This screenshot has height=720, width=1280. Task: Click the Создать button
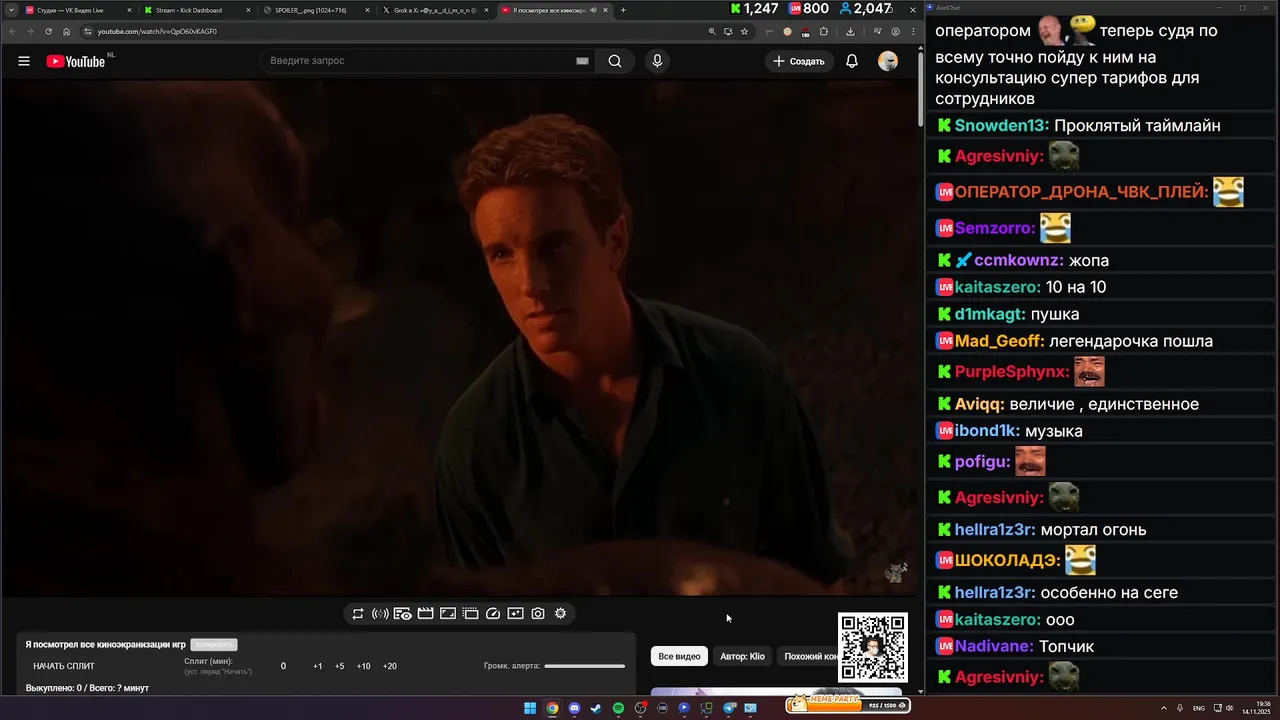coord(799,61)
